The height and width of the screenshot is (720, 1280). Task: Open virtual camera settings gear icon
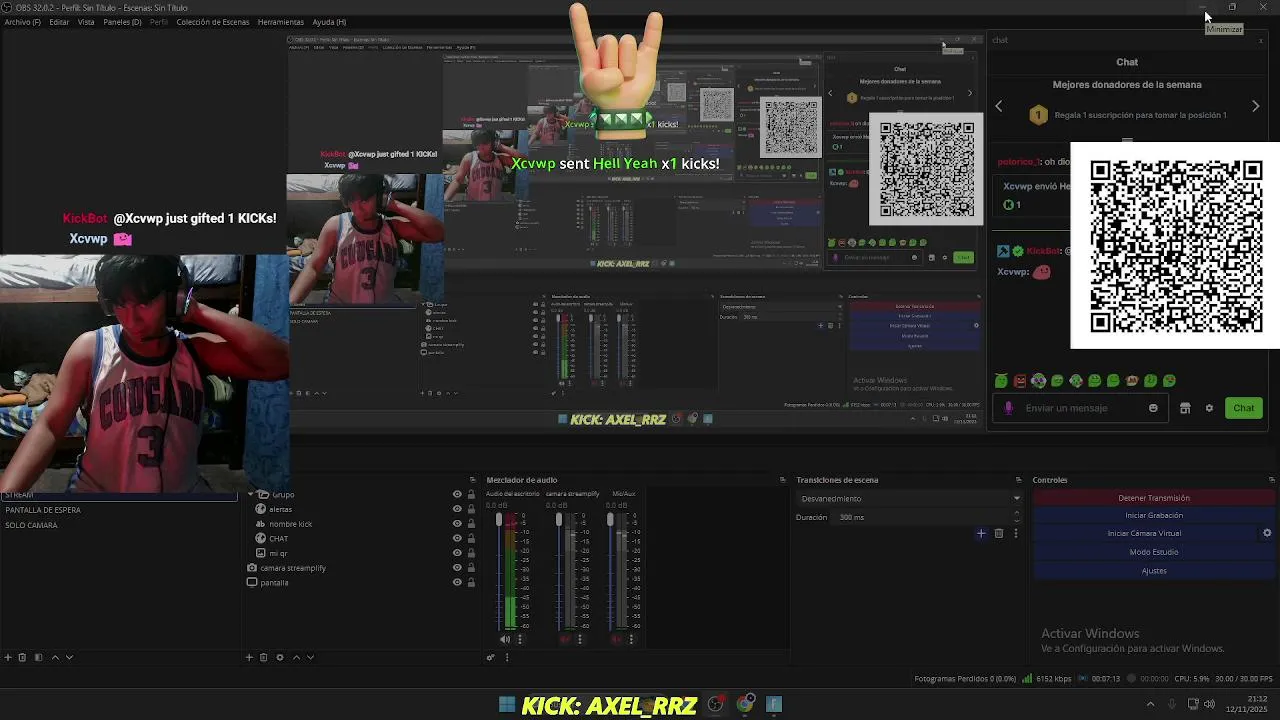tap(1267, 533)
